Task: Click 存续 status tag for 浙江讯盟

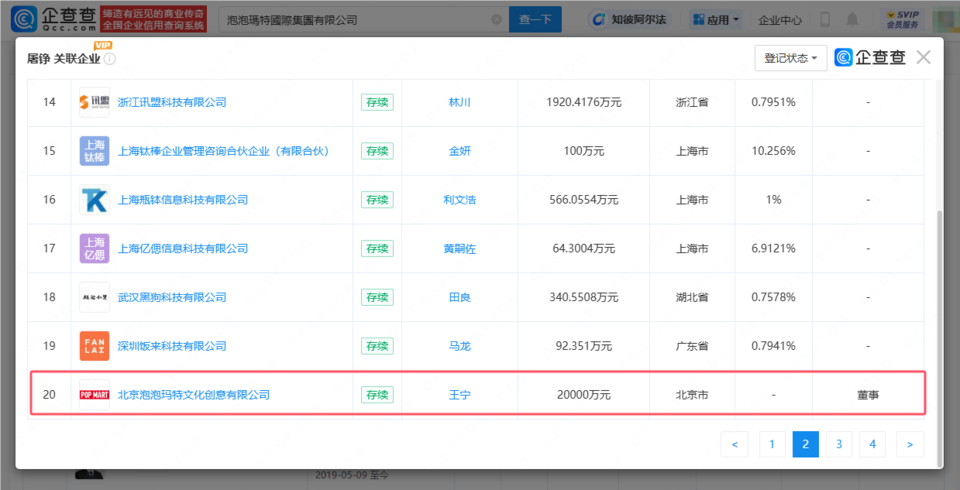Action: (x=377, y=102)
